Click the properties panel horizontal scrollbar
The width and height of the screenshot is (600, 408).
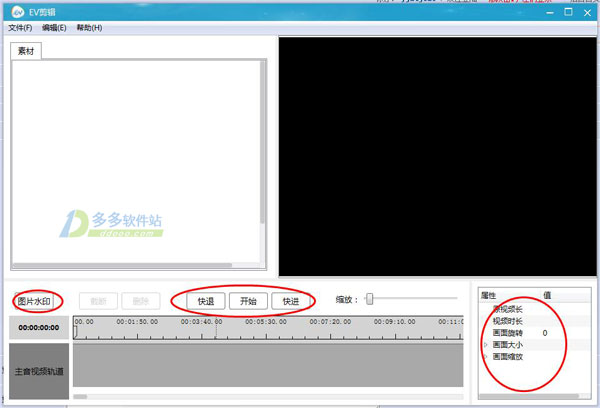[529, 396]
